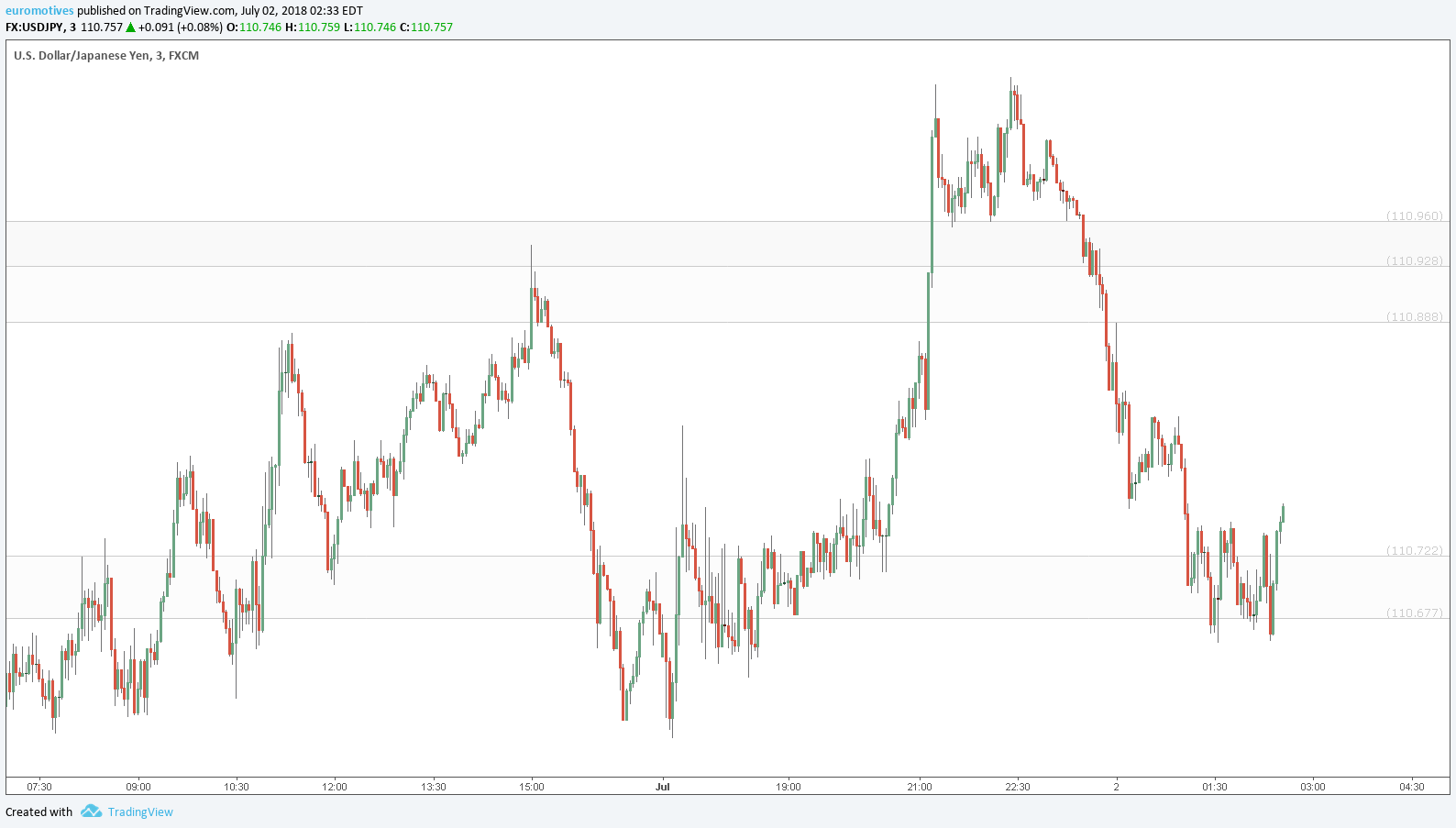Click the 110.888 price level label

(x=1415, y=317)
